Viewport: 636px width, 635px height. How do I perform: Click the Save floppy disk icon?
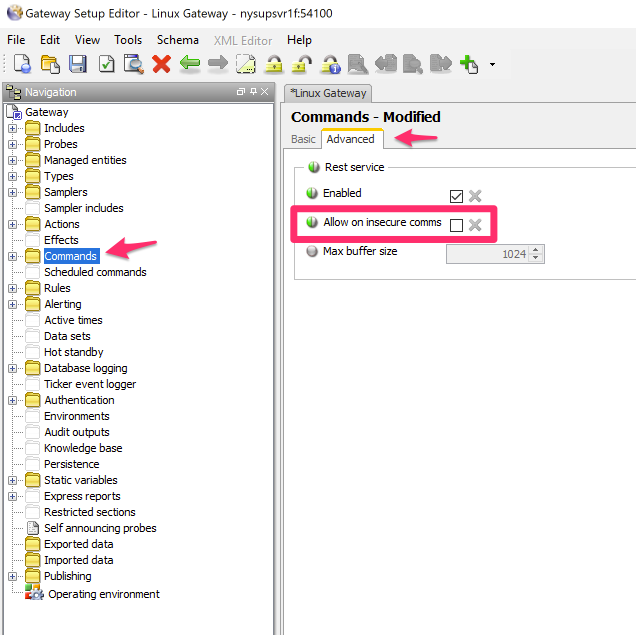click(x=78, y=65)
